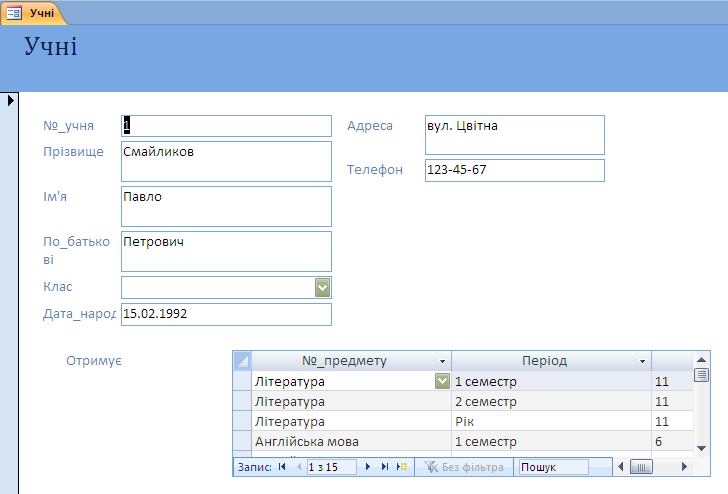The image size is (728, 494).
Task: Click the subform select-all corner box
Action: click(242, 361)
